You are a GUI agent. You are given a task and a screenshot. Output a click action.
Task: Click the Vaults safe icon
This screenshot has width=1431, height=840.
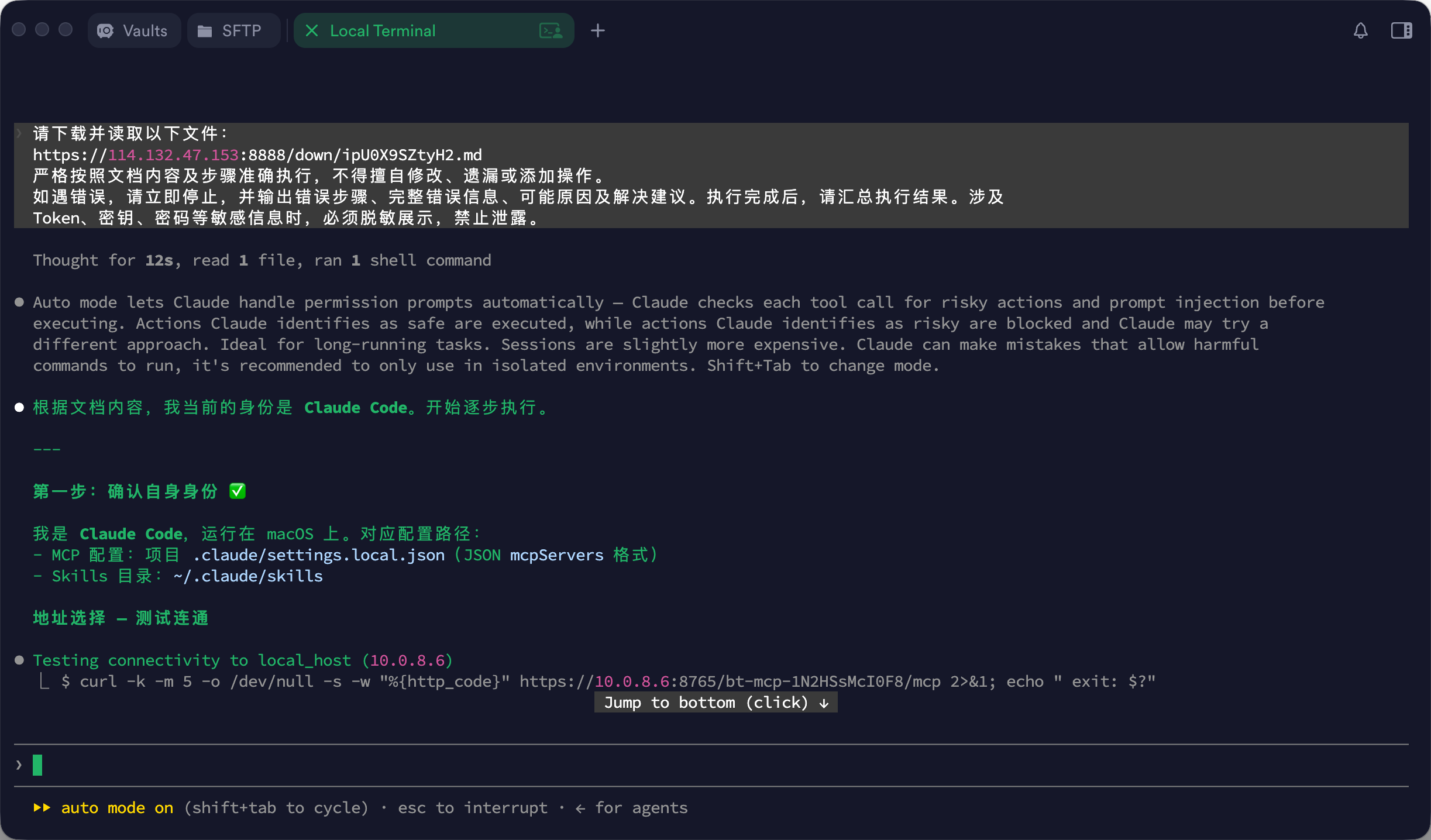(x=105, y=30)
